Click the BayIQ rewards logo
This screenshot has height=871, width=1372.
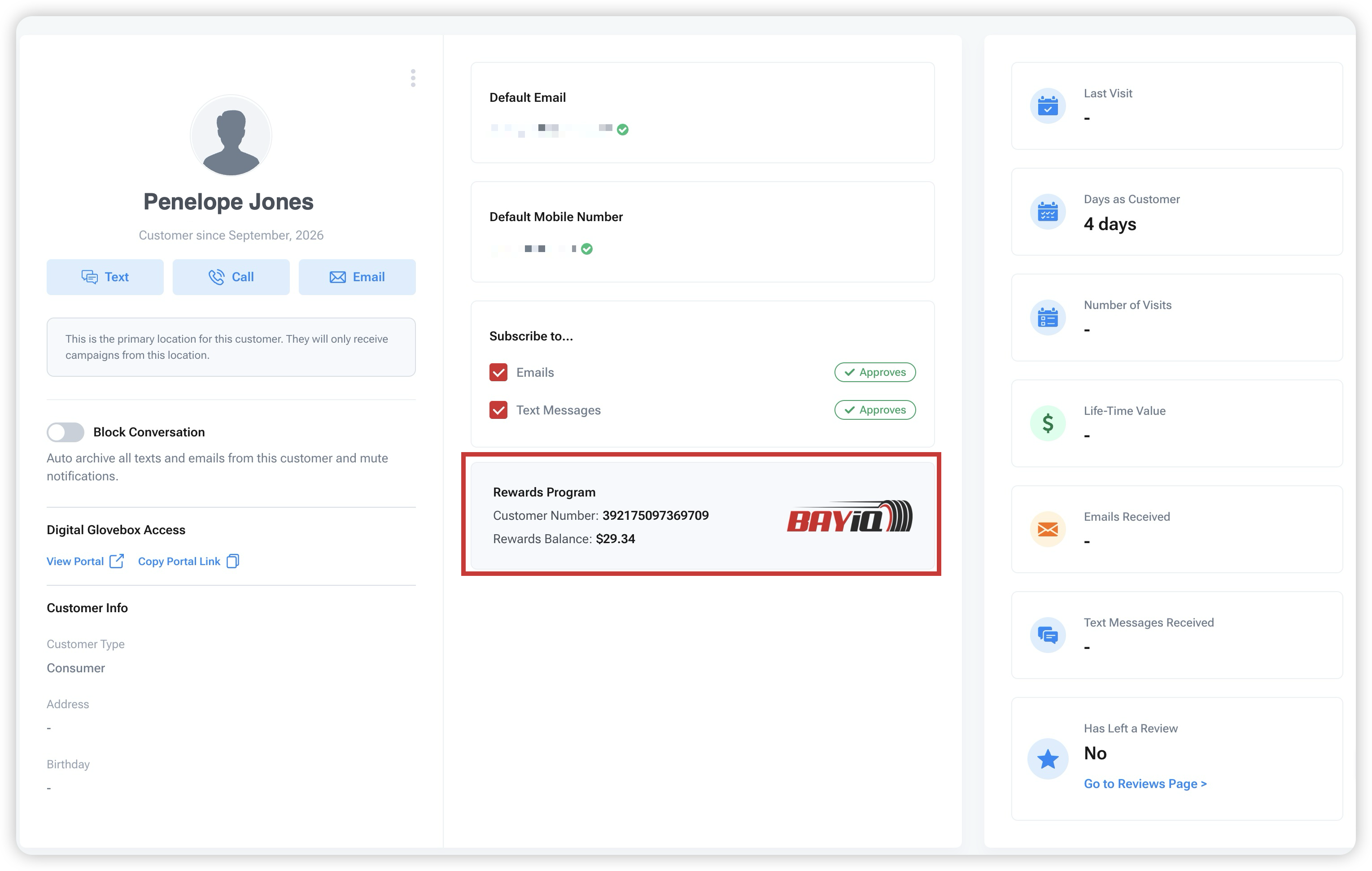849,516
